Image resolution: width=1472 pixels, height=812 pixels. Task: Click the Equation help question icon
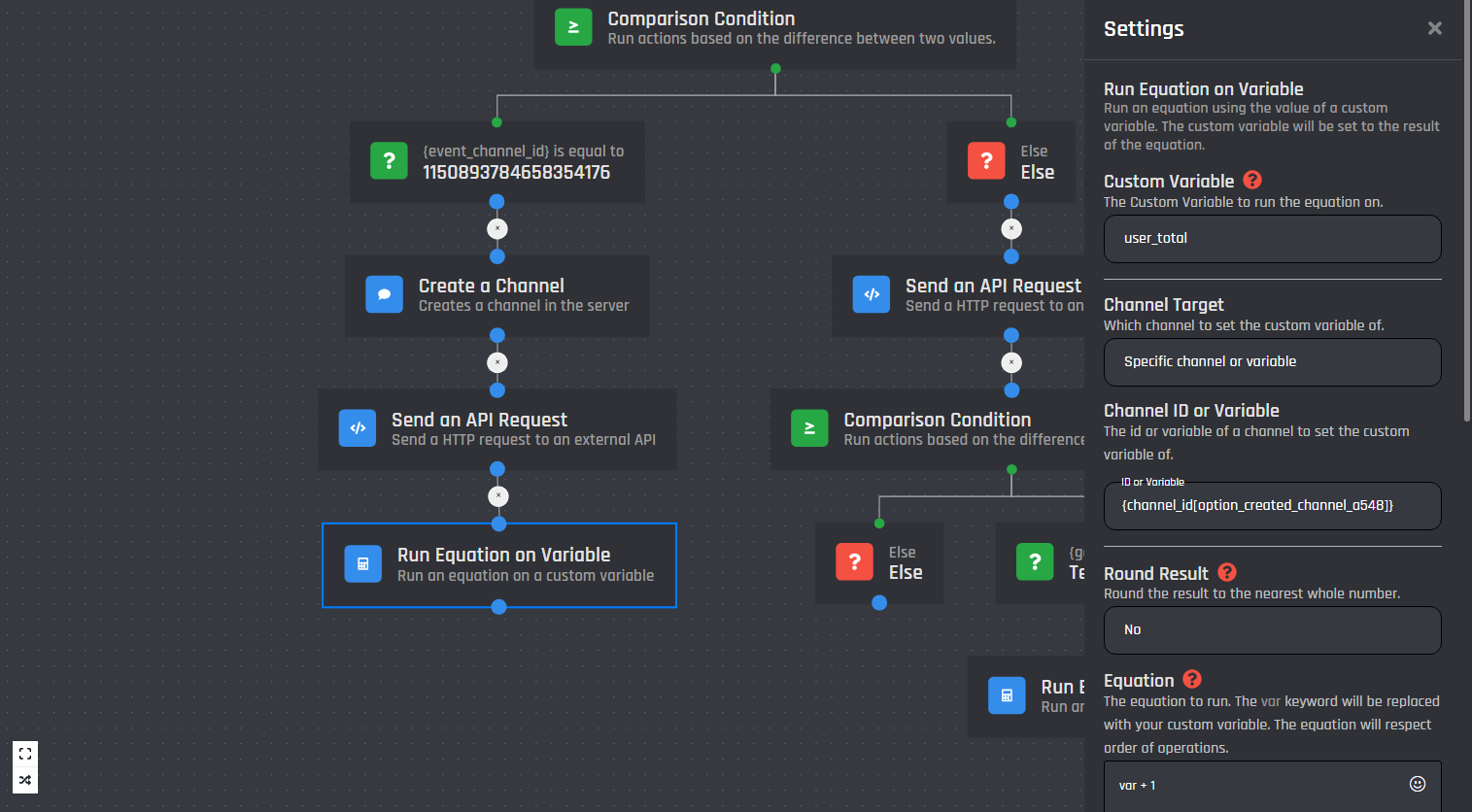click(x=1192, y=679)
